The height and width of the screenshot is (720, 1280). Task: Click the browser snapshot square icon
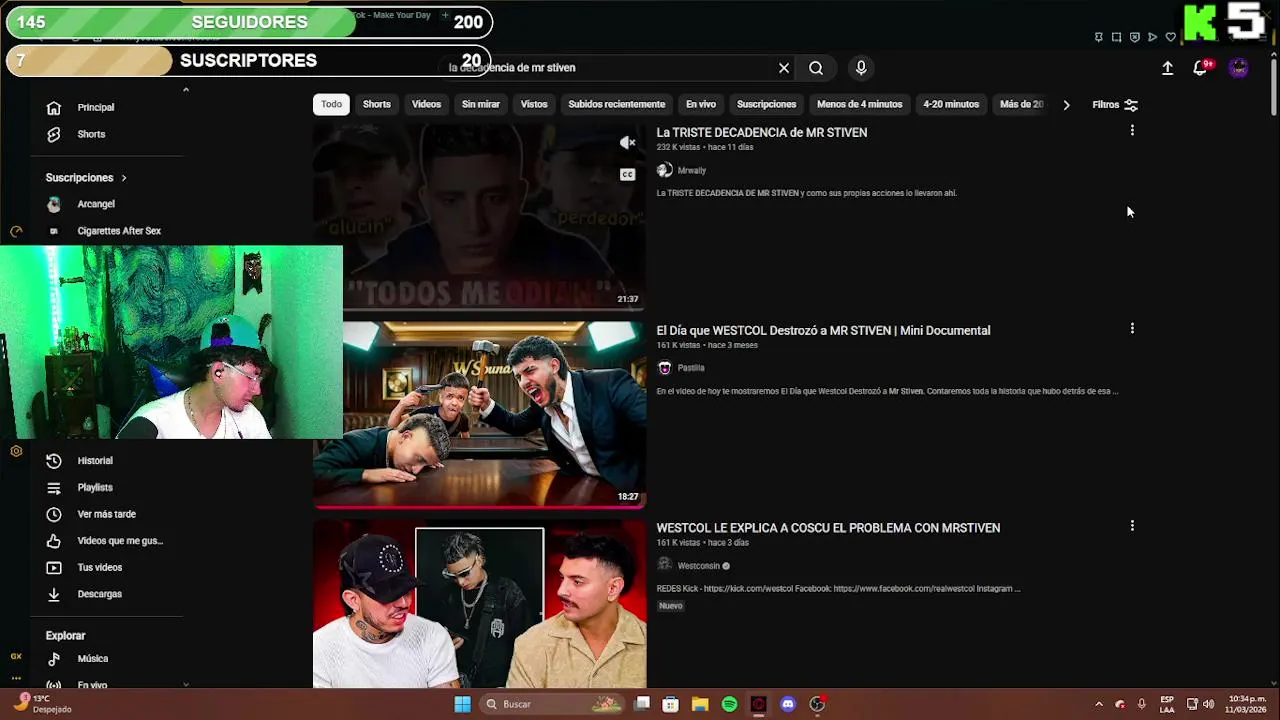[1116, 37]
